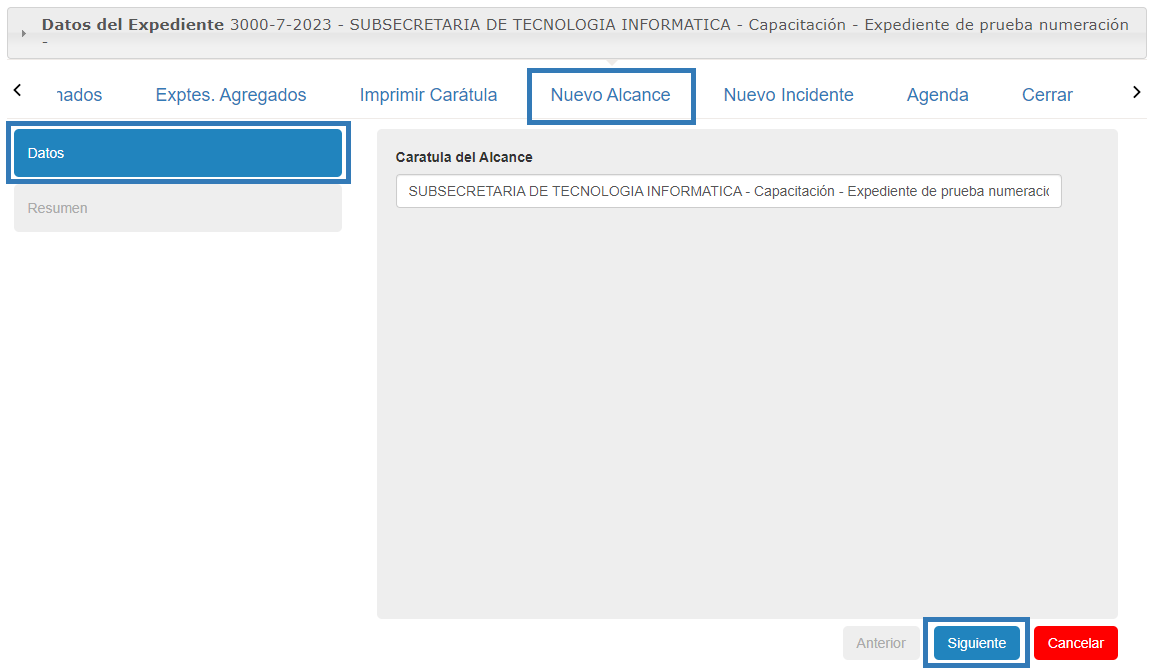1157x671 pixels.
Task: Focus the Caratula del Alcance text field
Action: [x=728, y=191]
